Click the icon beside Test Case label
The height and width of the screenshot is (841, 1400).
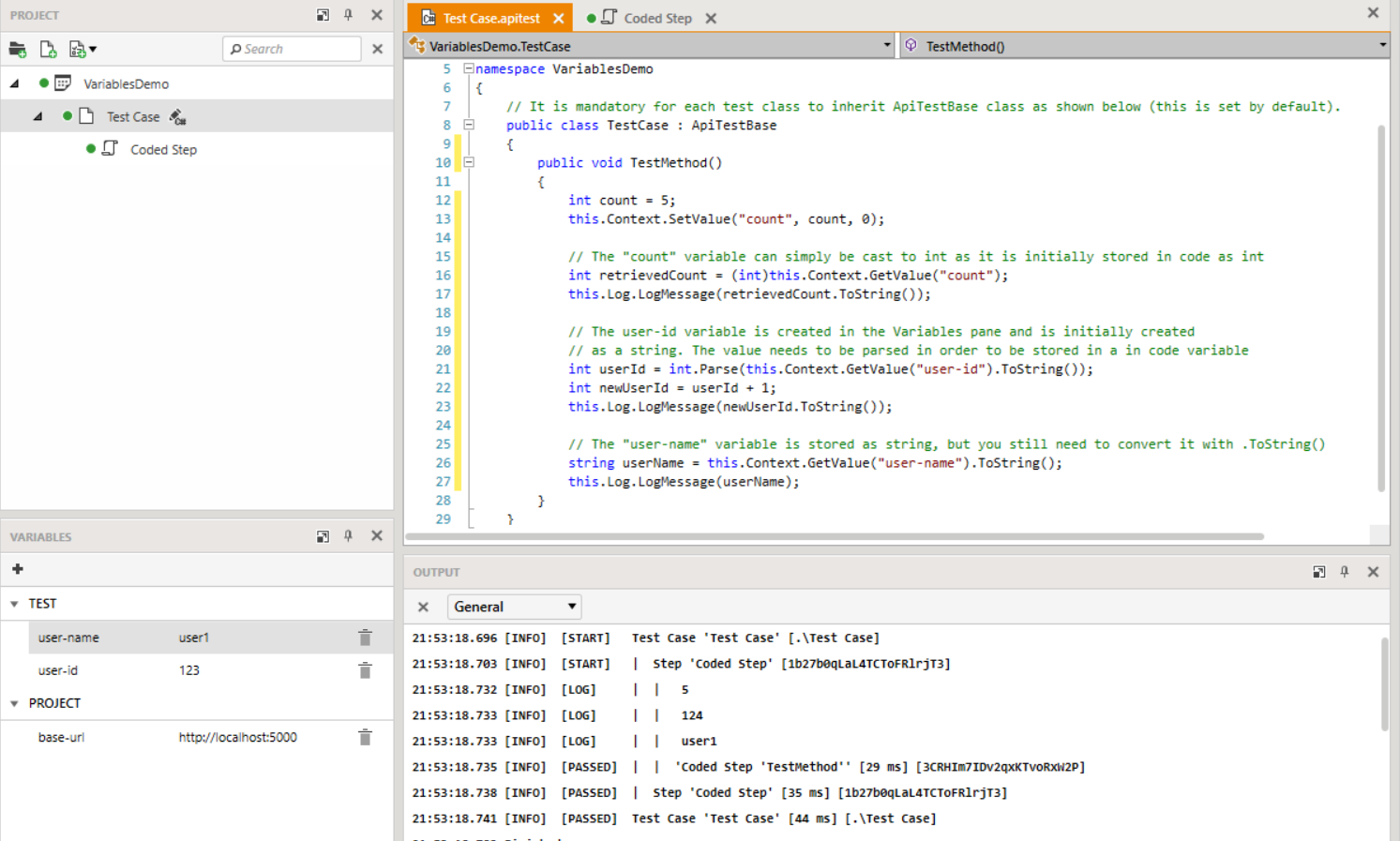[177, 117]
